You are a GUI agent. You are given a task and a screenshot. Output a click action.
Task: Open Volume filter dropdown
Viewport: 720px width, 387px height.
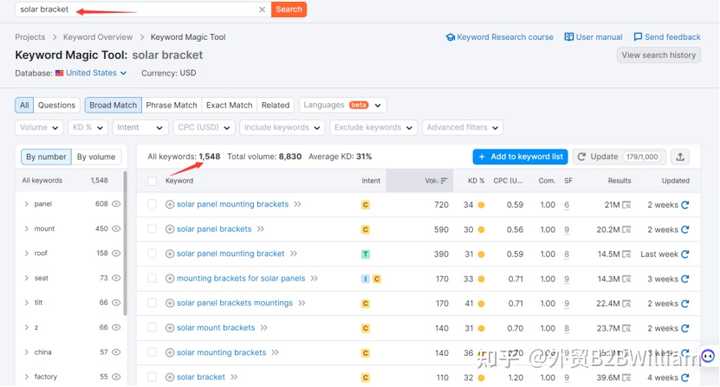tap(39, 128)
